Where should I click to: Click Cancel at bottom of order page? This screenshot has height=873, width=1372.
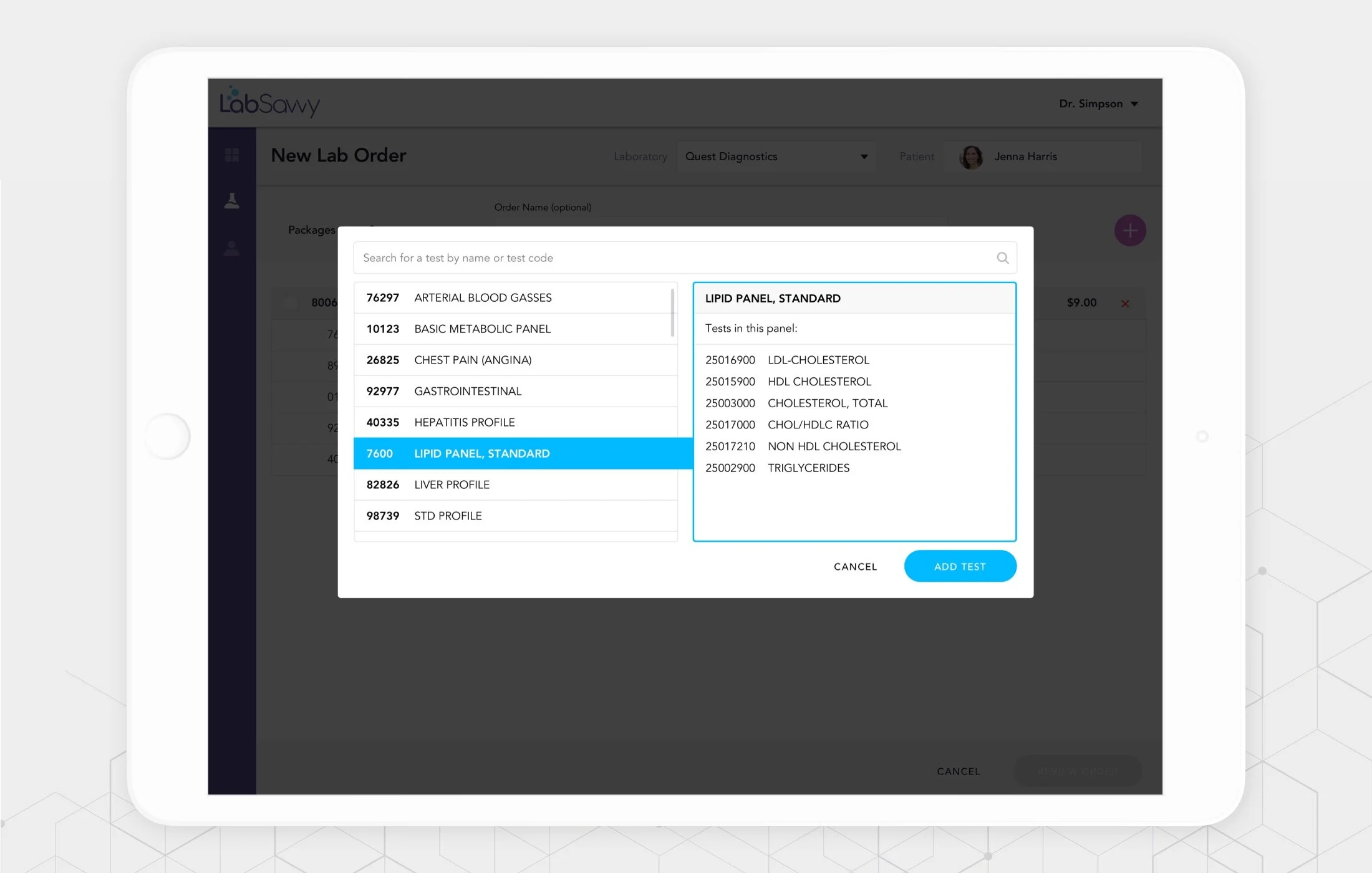point(958,771)
